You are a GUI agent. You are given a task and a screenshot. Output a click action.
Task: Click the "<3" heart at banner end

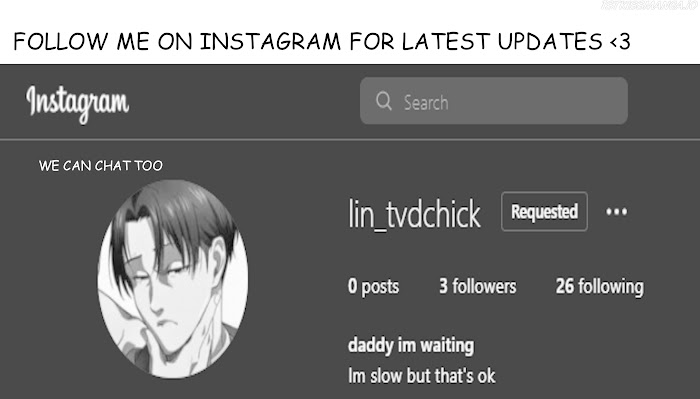coord(619,42)
